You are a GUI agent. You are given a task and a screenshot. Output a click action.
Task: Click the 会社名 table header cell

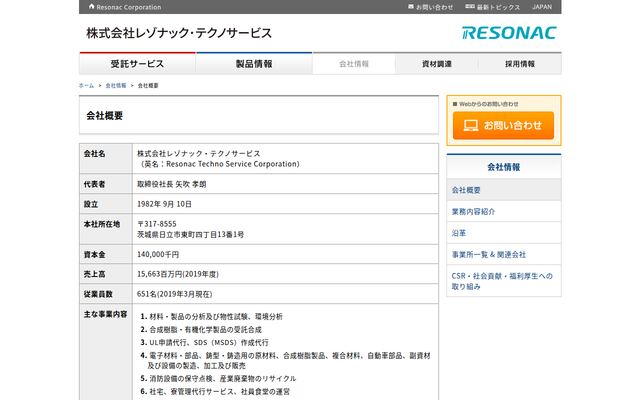[106, 158]
